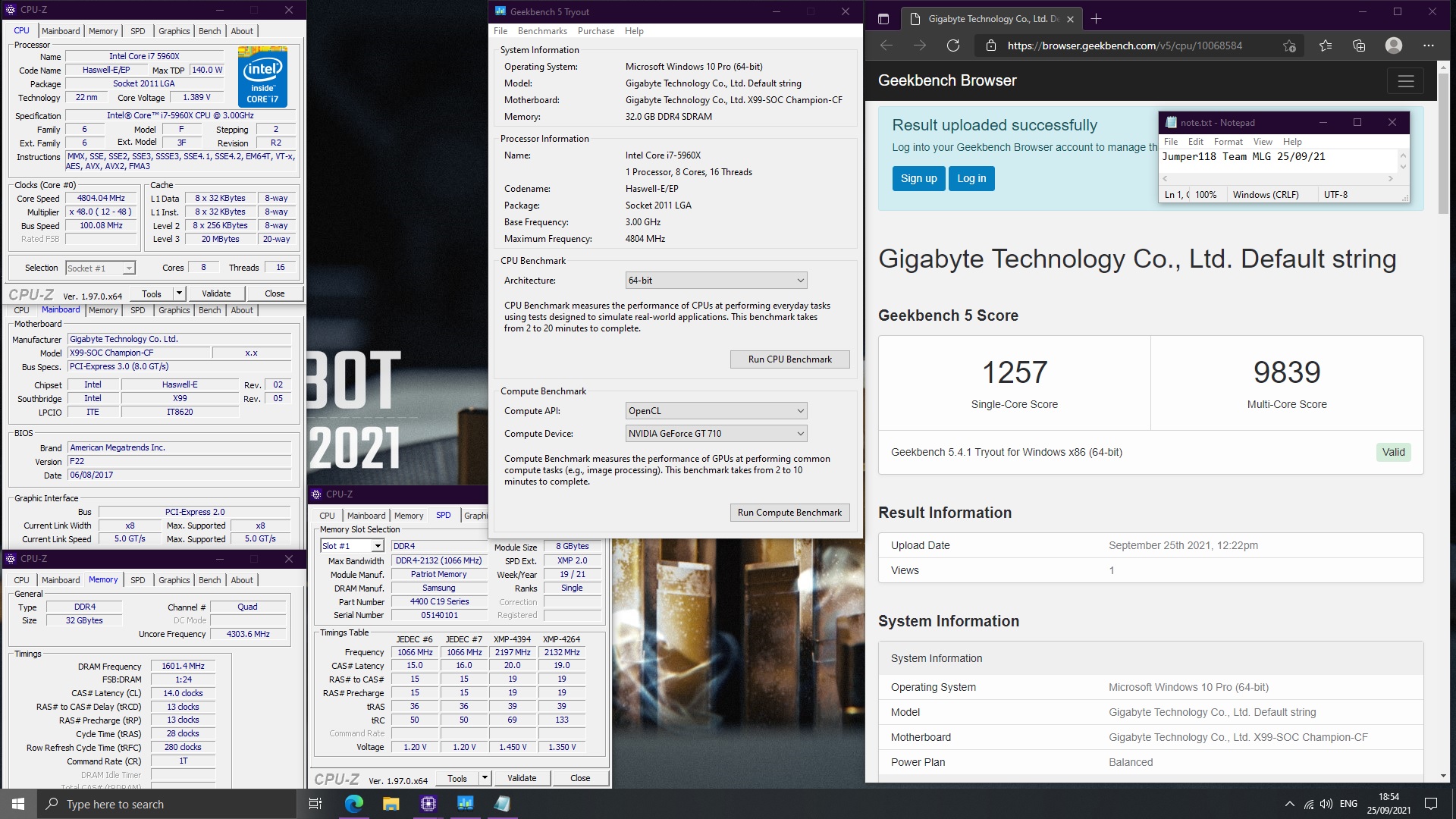Click the browser address bar URL
The height and width of the screenshot is (819, 1456).
[1125, 45]
